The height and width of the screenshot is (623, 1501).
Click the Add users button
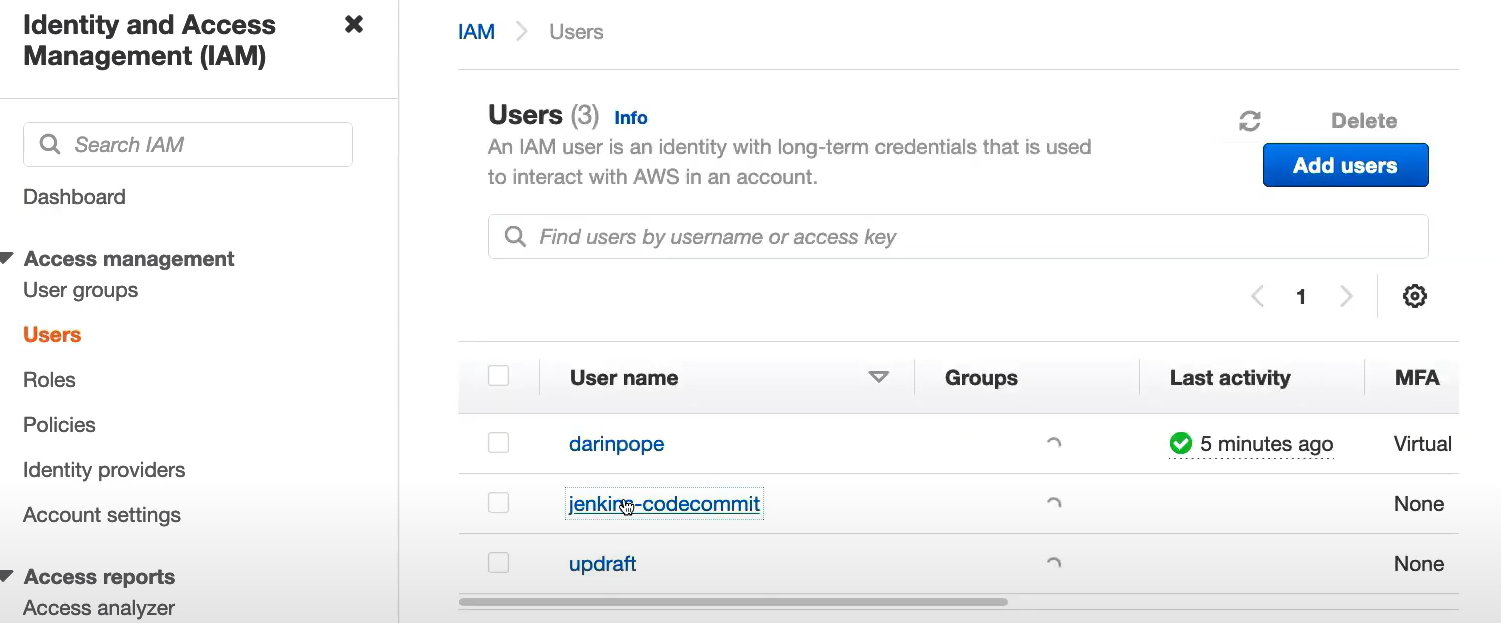point(1345,166)
